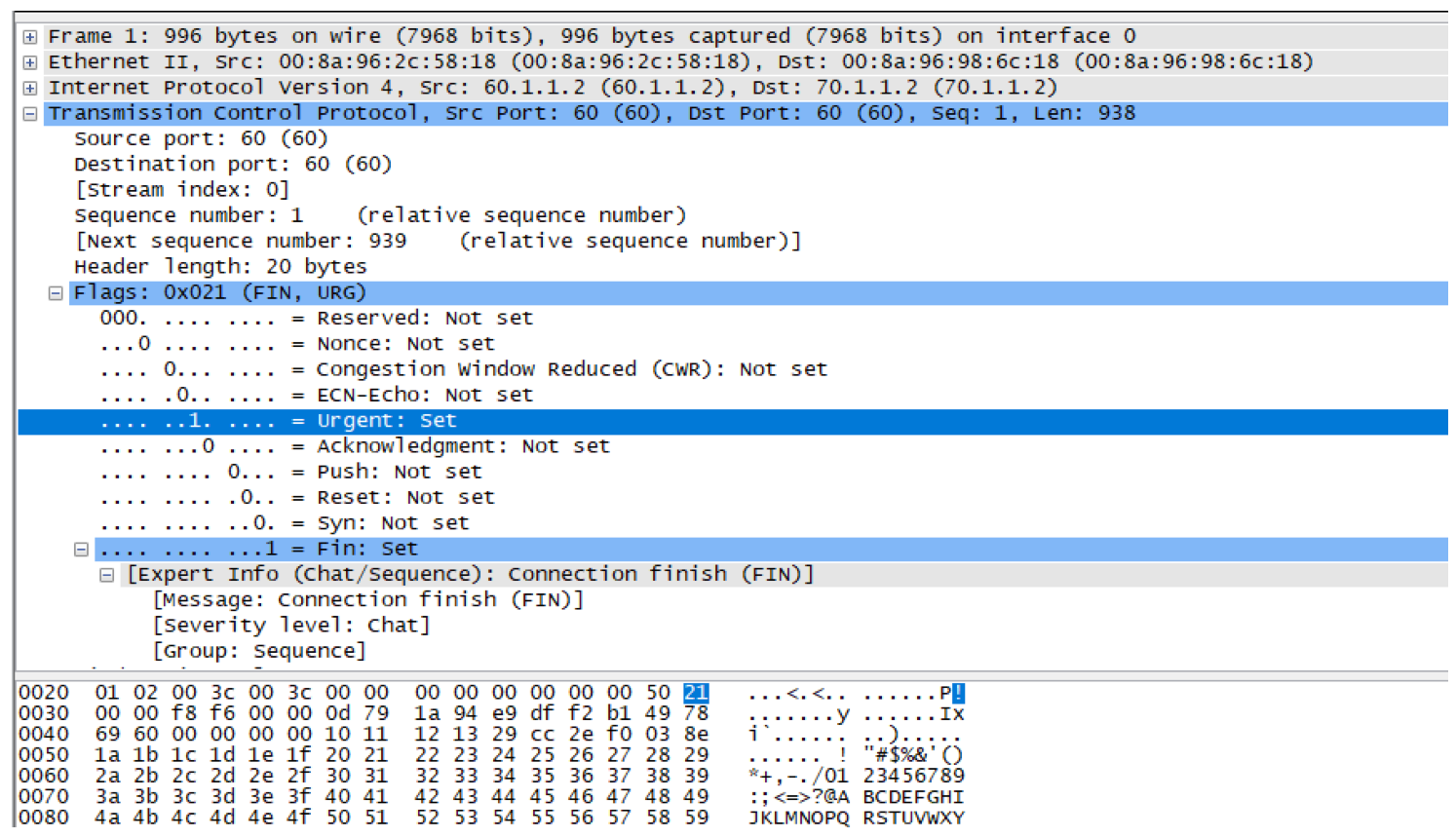
Task: Click the Stream index: 0 entry
Action: click(x=181, y=190)
